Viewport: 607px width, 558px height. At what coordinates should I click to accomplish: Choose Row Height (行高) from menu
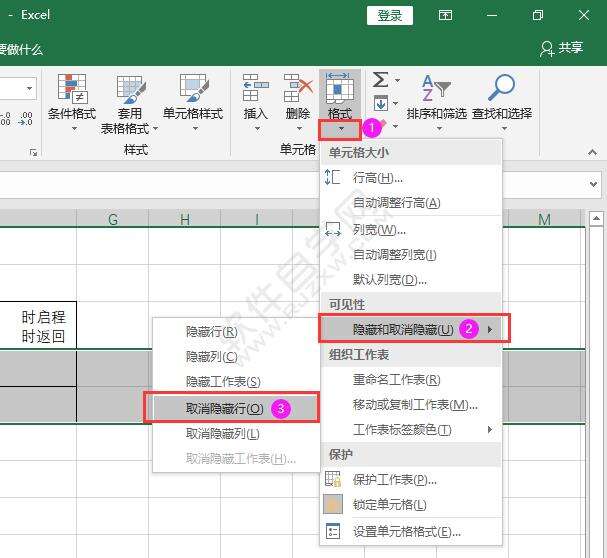[377, 177]
